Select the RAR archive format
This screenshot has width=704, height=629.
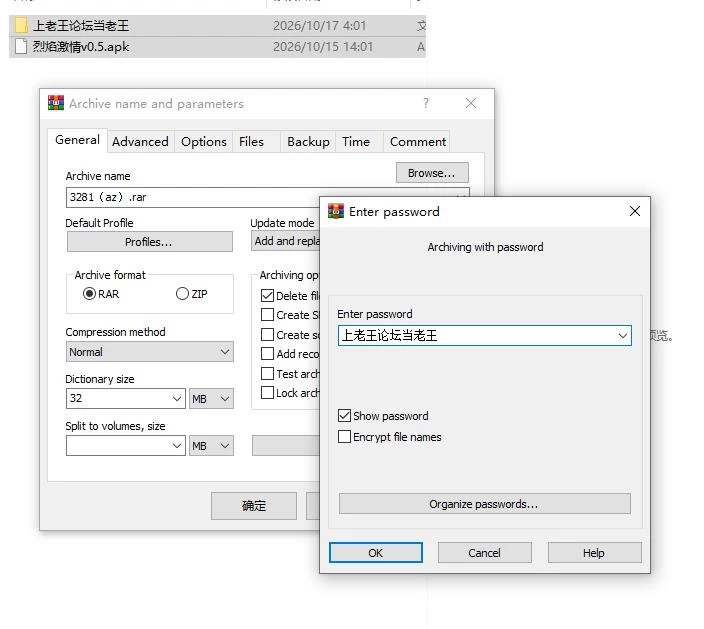tap(89, 294)
